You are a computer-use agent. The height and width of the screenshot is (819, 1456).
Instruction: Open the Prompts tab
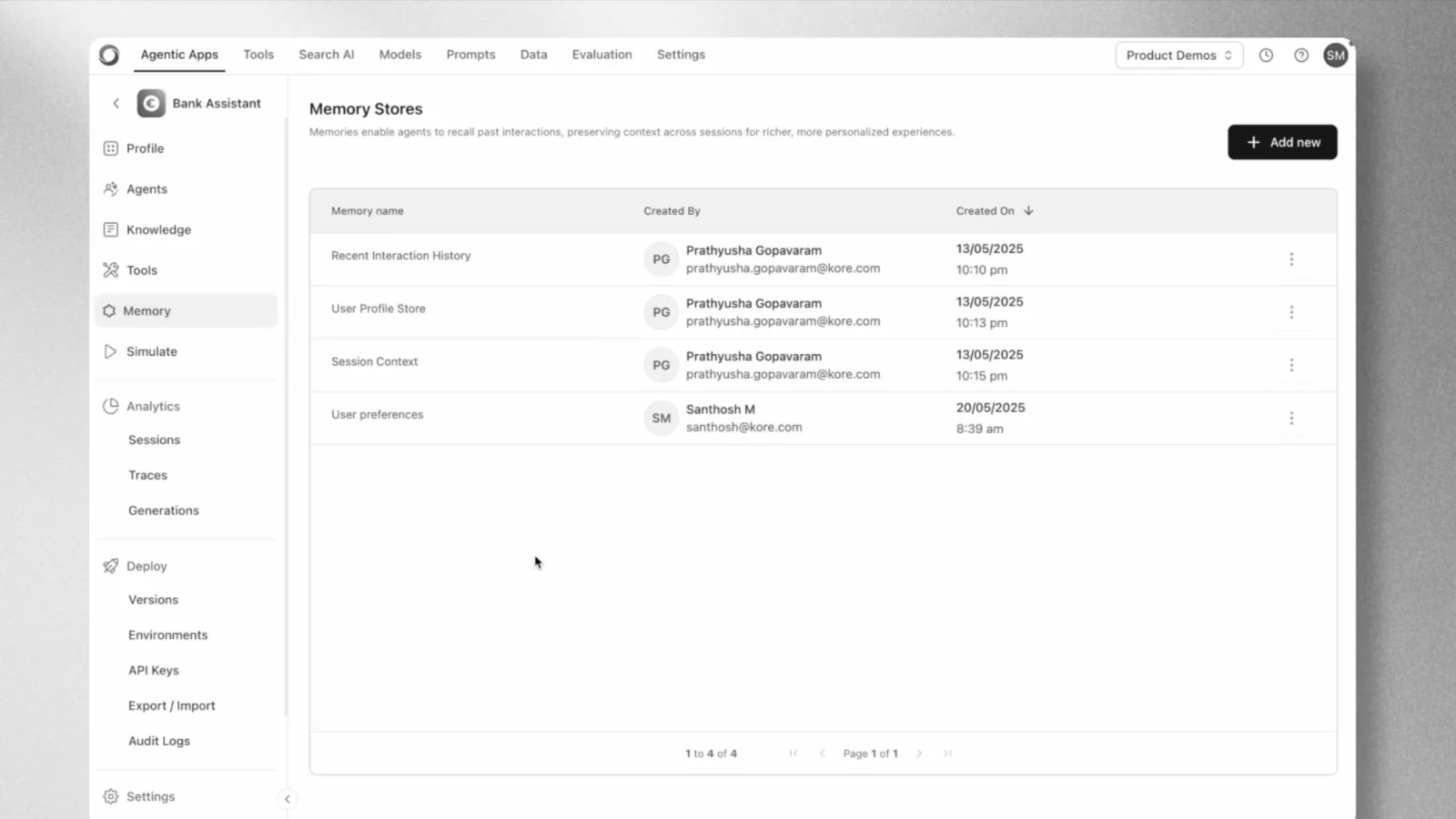pyautogui.click(x=470, y=55)
